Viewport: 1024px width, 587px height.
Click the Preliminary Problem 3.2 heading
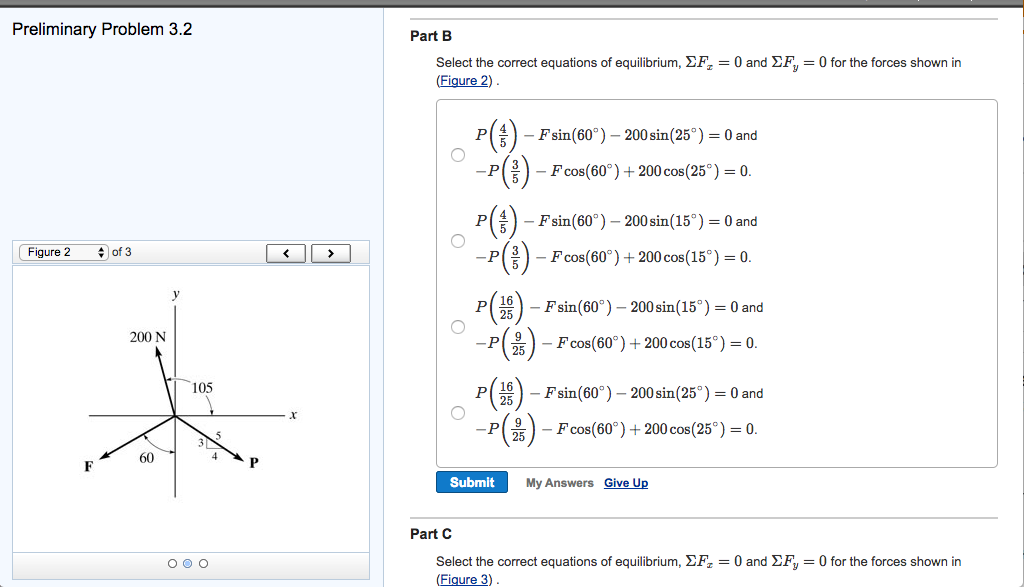point(98,29)
